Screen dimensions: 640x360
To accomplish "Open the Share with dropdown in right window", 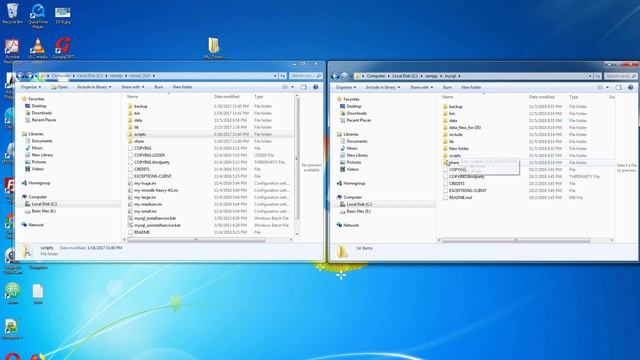I will point(421,87).
